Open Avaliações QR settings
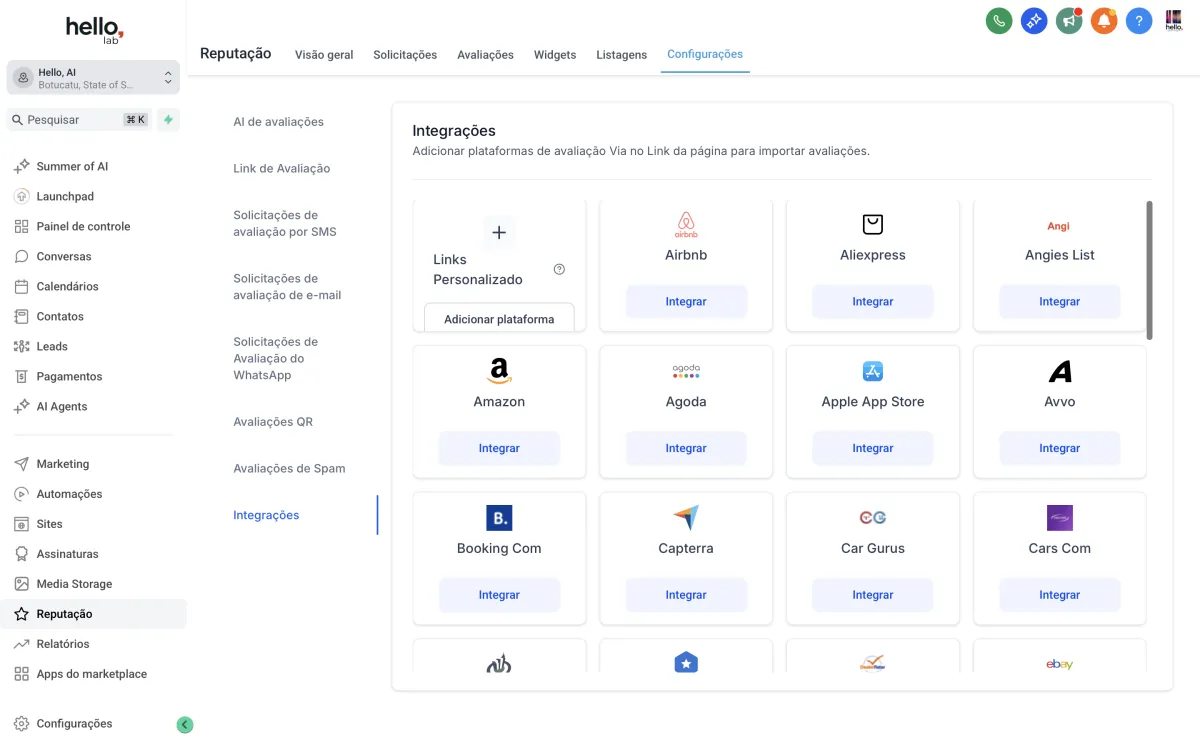Image resolution: width=1200 pixels, height=750 pixels. point(273,422)
